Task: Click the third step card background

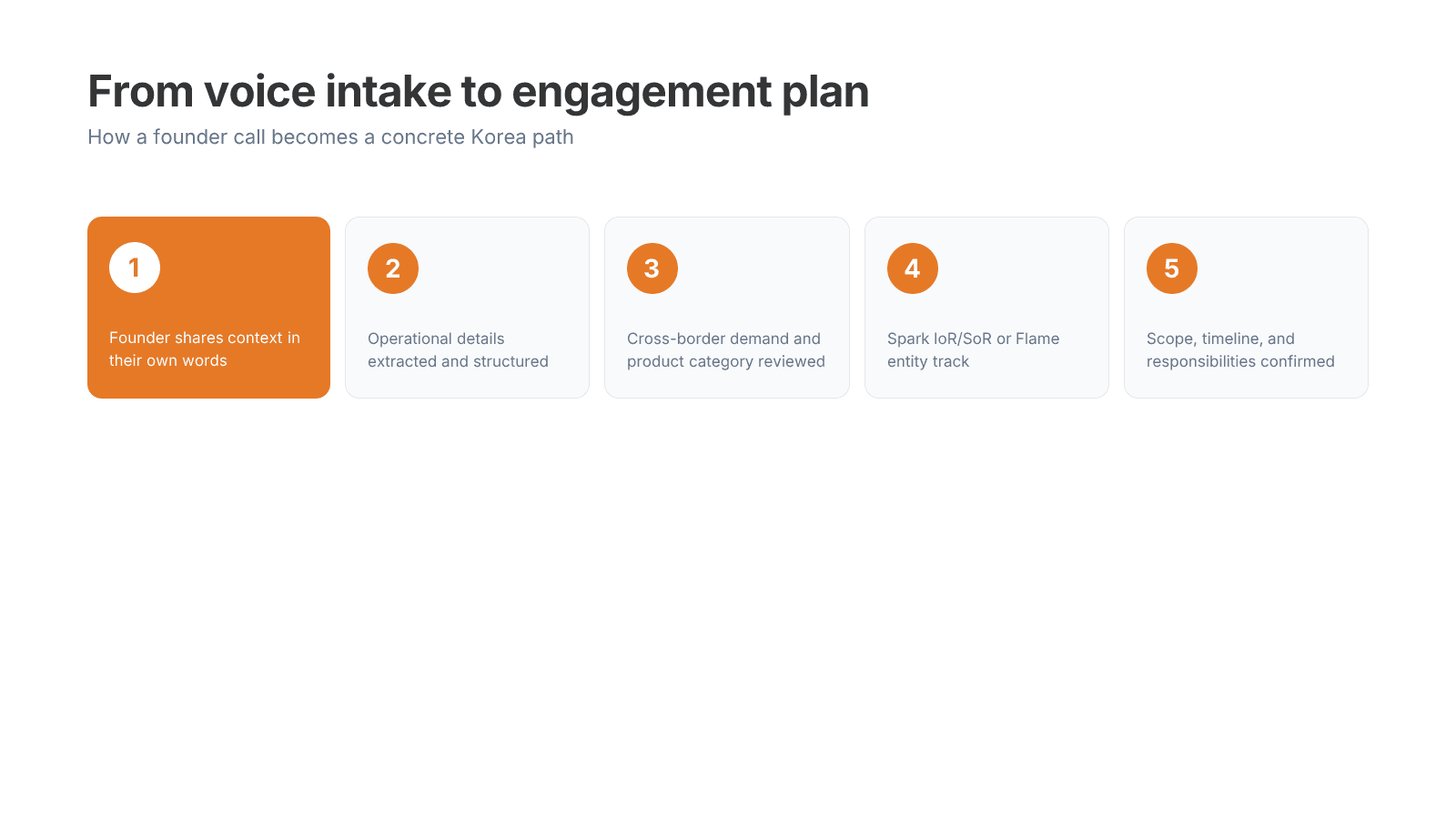Action: click(x=764, y=273)
